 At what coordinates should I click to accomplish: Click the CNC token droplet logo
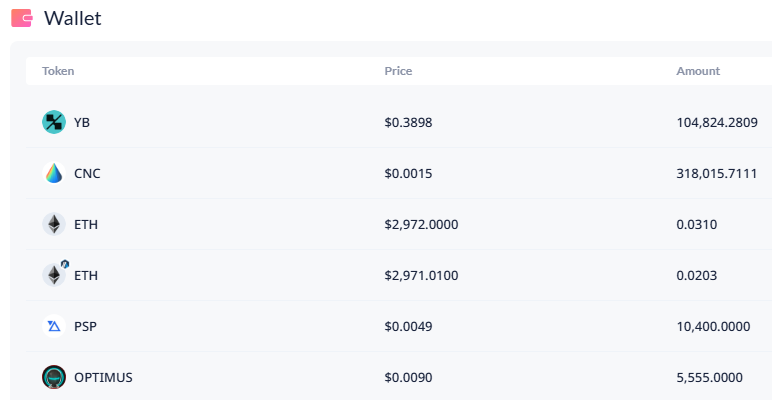click(x=54, y=173)
